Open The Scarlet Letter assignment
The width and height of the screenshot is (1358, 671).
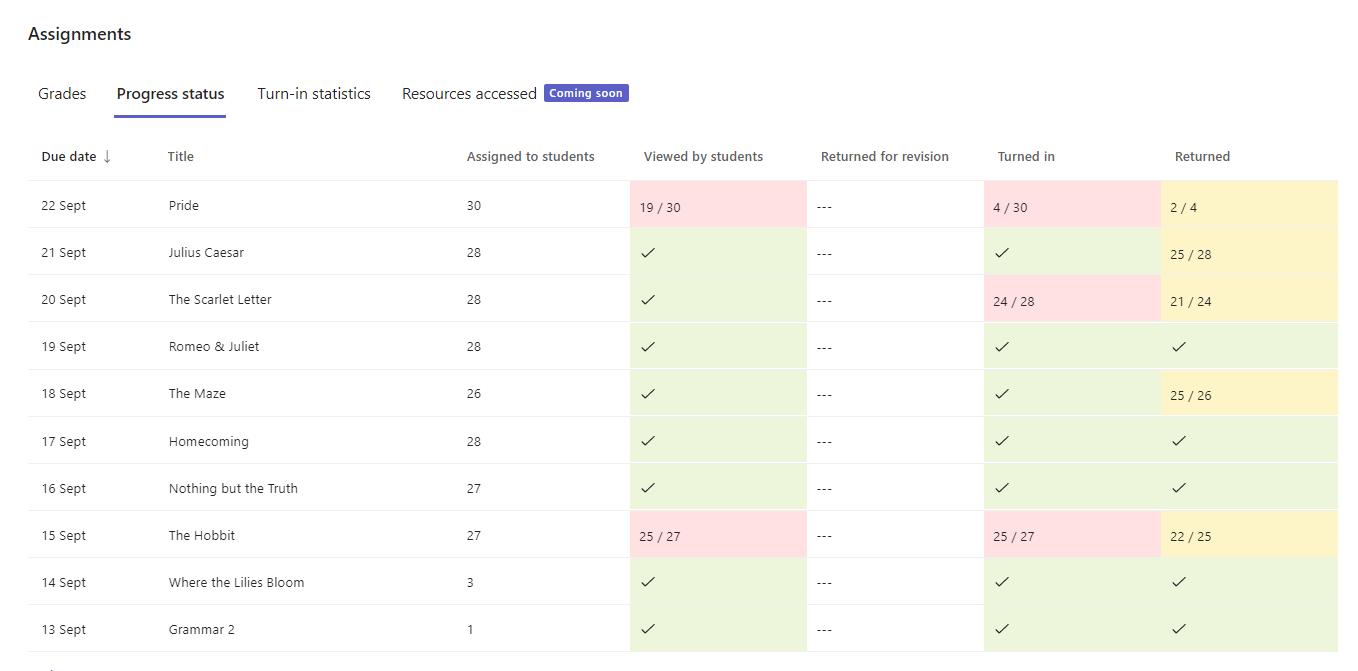(220, 300)
